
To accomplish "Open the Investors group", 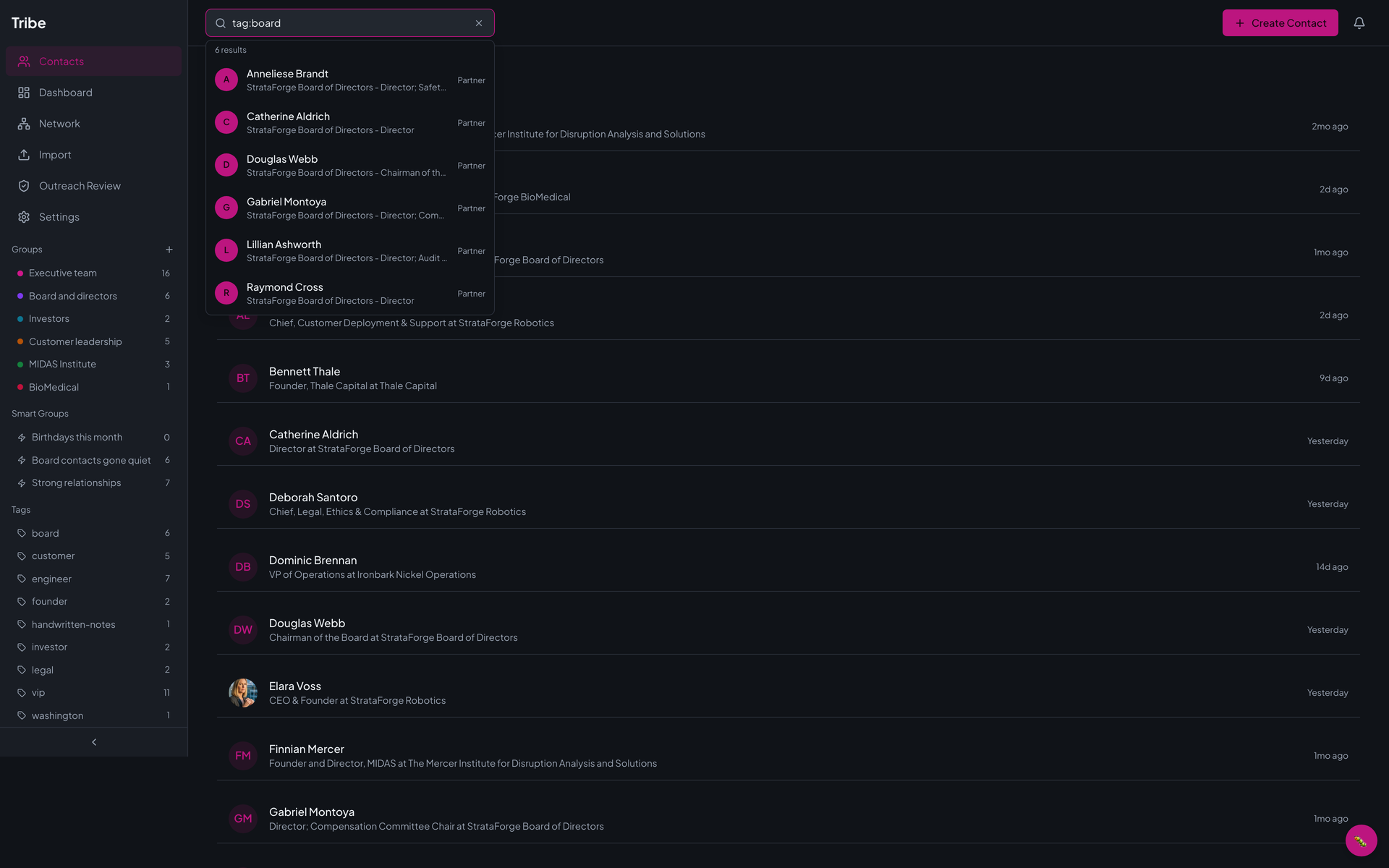I will point(93,319).
